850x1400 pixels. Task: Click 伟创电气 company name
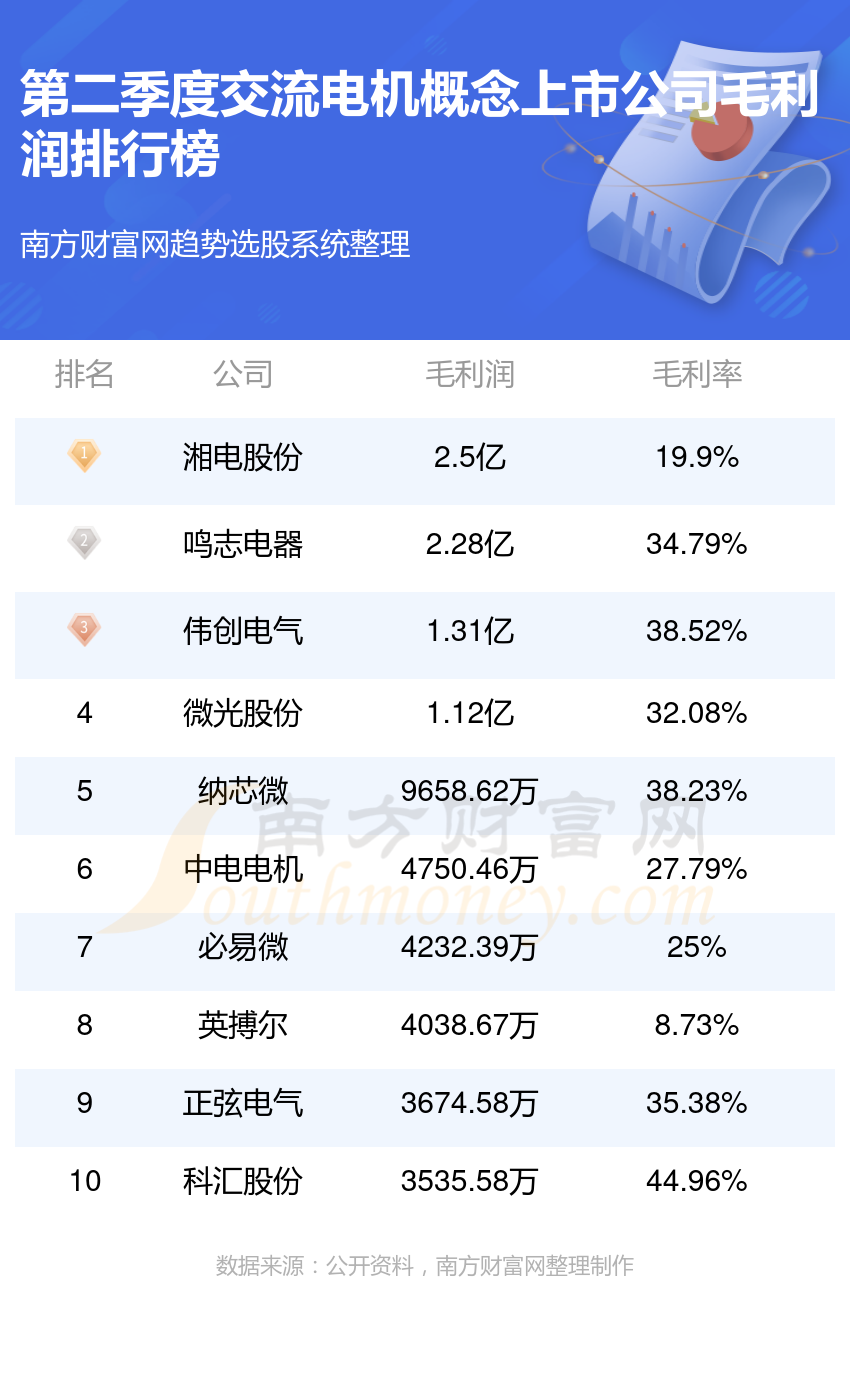[243, 631]
